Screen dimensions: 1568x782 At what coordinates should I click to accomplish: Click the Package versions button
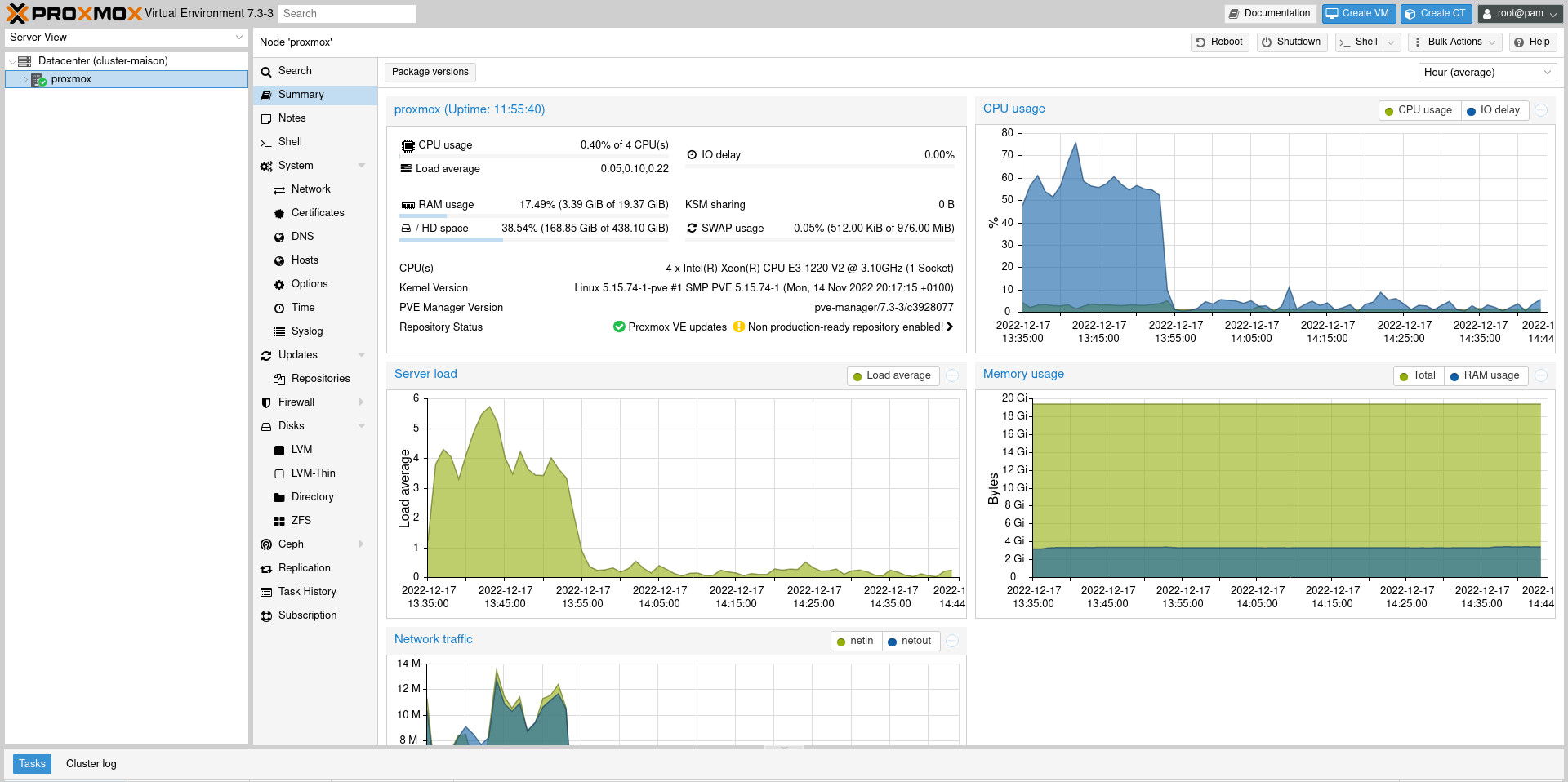pyautogui.click(x=430, y=73)
